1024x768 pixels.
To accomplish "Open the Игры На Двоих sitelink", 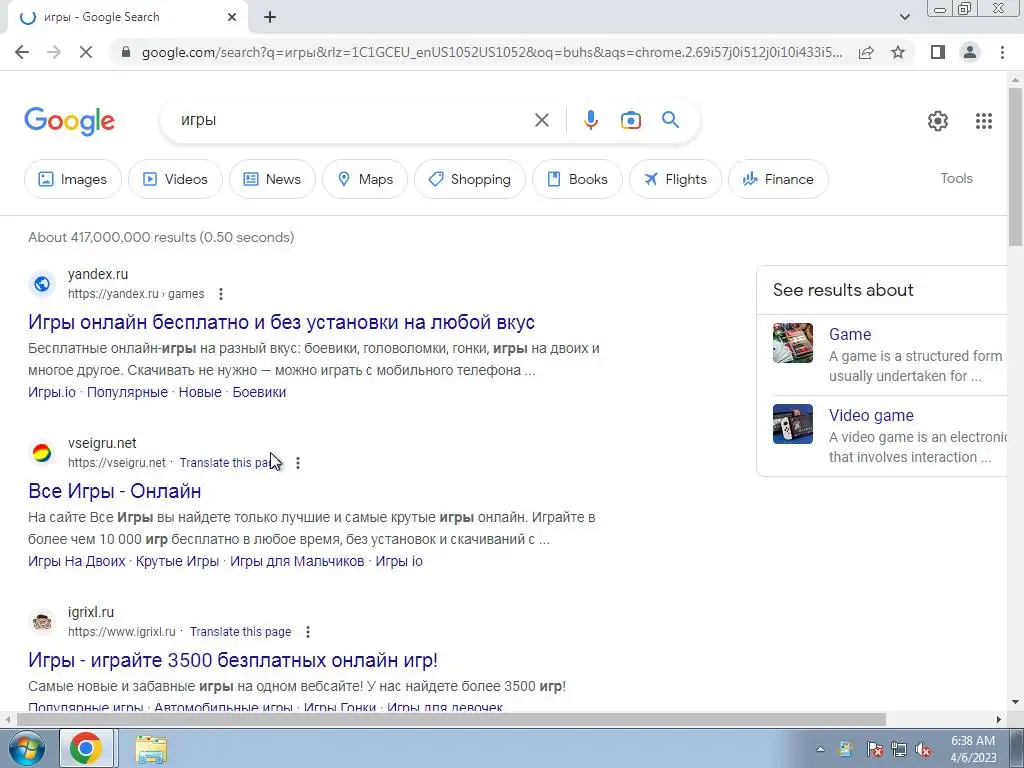I will tap(76, 562).
